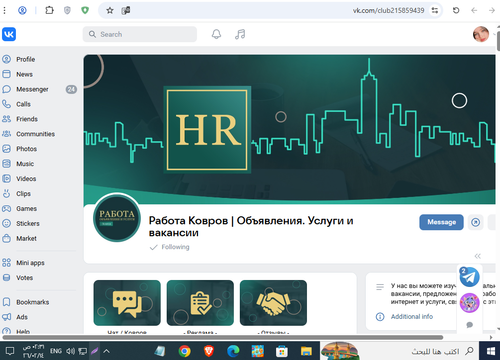The width and height of the screenshot is (500, 360).
Task: Open Brave browser from taskbar
Action: (x=209, y=351)
